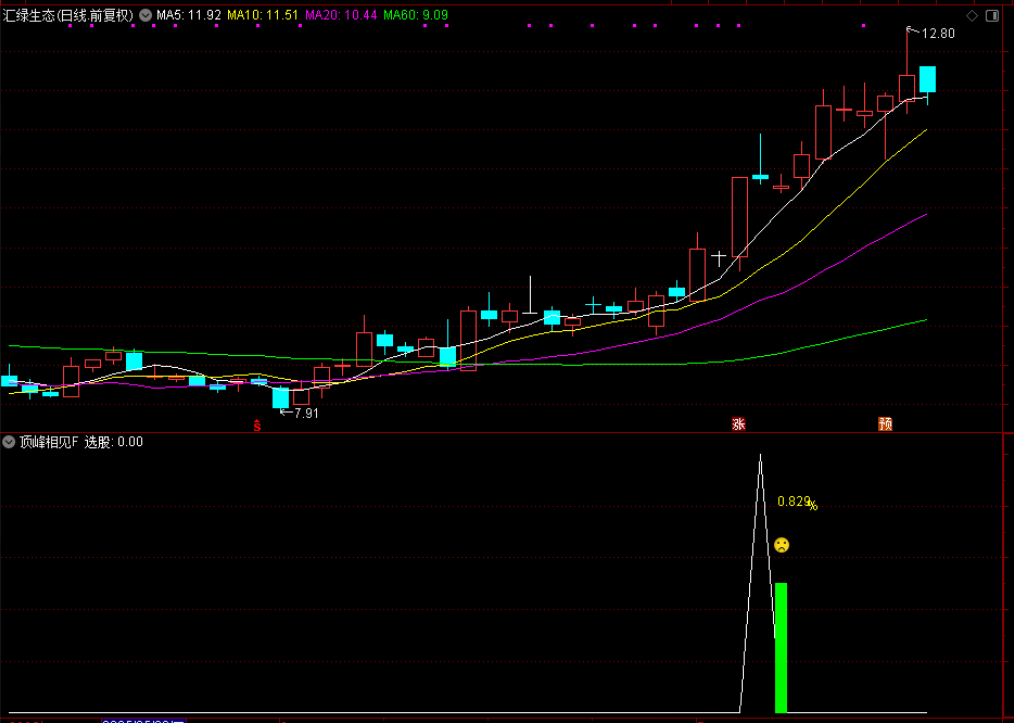
Task: Click the orange 预 marker icon
Action: pos(885,424)
